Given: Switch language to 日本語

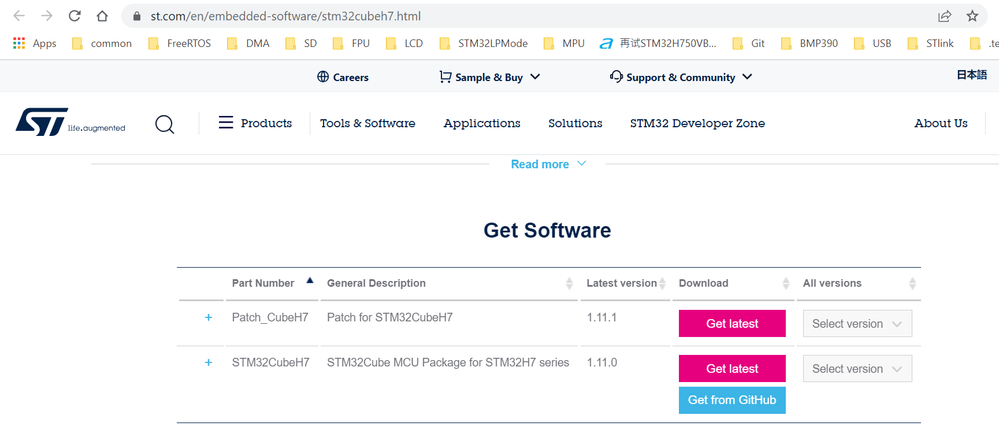Looking at the screenshot, I should tap(972, 75).
